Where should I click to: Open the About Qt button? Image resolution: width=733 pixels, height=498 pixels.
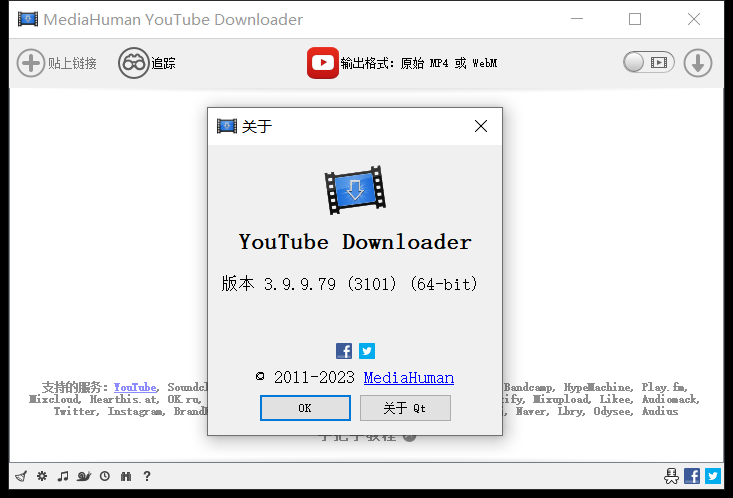pos(405,408)
